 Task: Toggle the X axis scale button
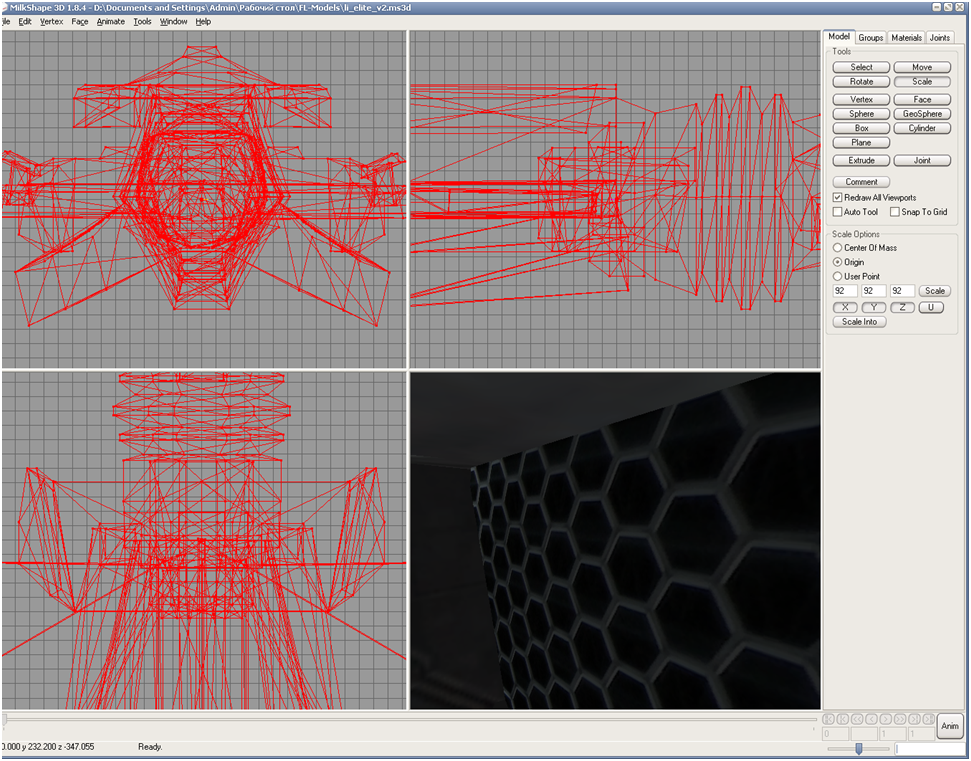click(845, 307)
